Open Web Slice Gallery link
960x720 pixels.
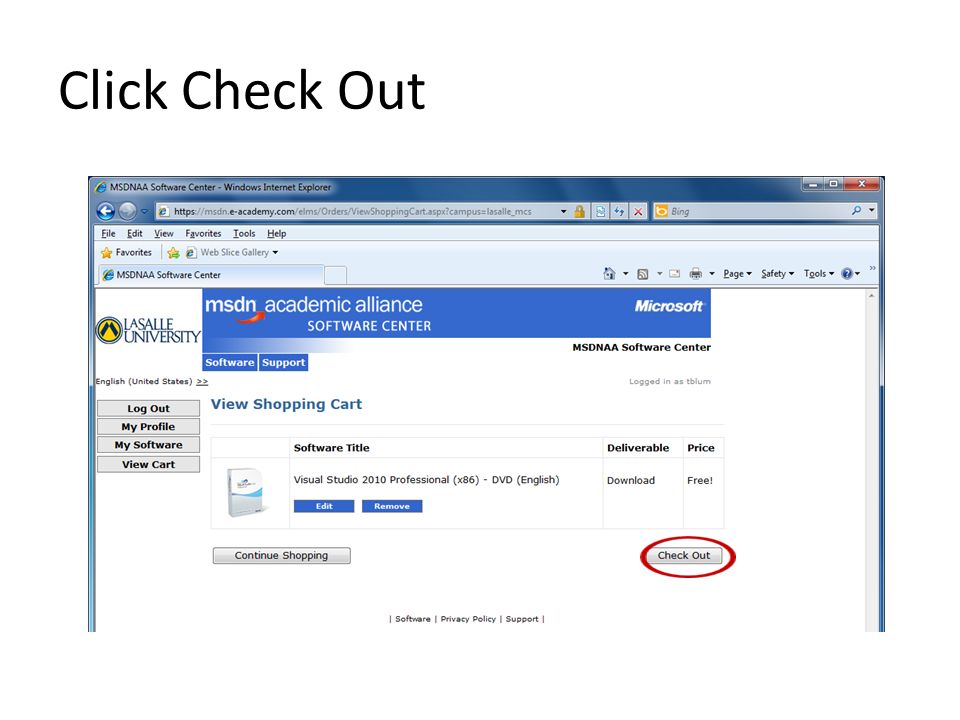point(233,252)
